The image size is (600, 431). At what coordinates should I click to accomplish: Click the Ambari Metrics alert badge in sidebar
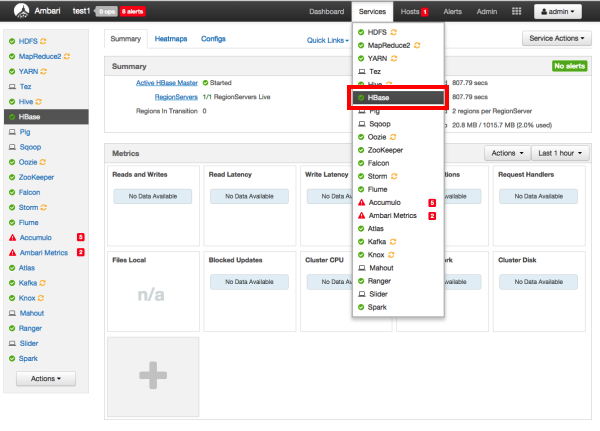[x=80, y=252]
